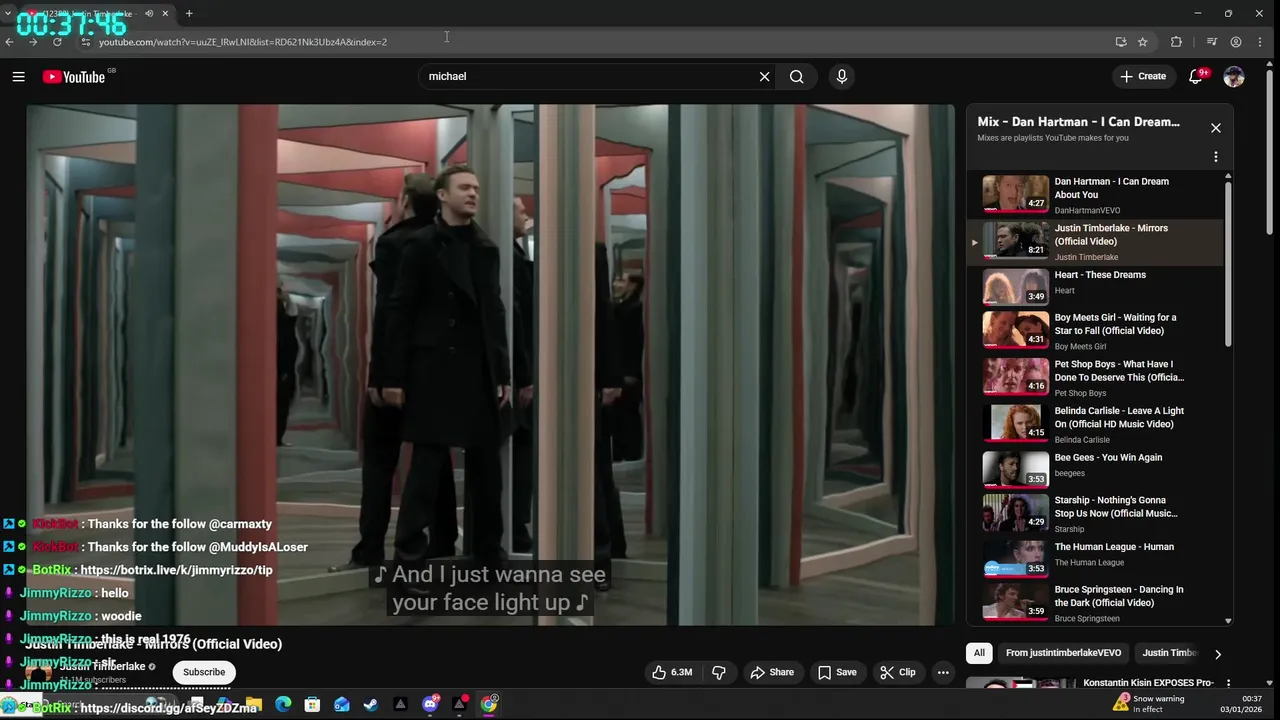The height and width of the screenshot is (720, 1280).
Task: Subscribe to Justin Timberlake channel
Action: click(204, 672)
